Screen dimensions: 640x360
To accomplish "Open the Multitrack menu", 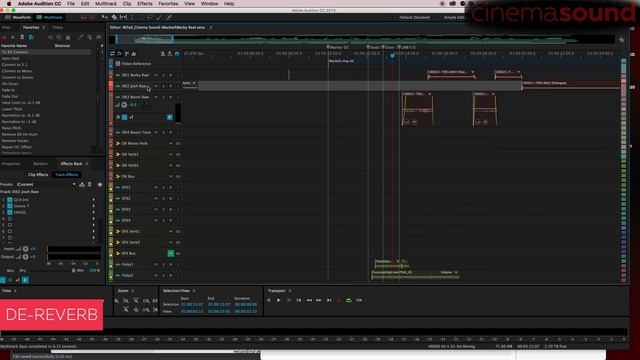I will 106,4.
